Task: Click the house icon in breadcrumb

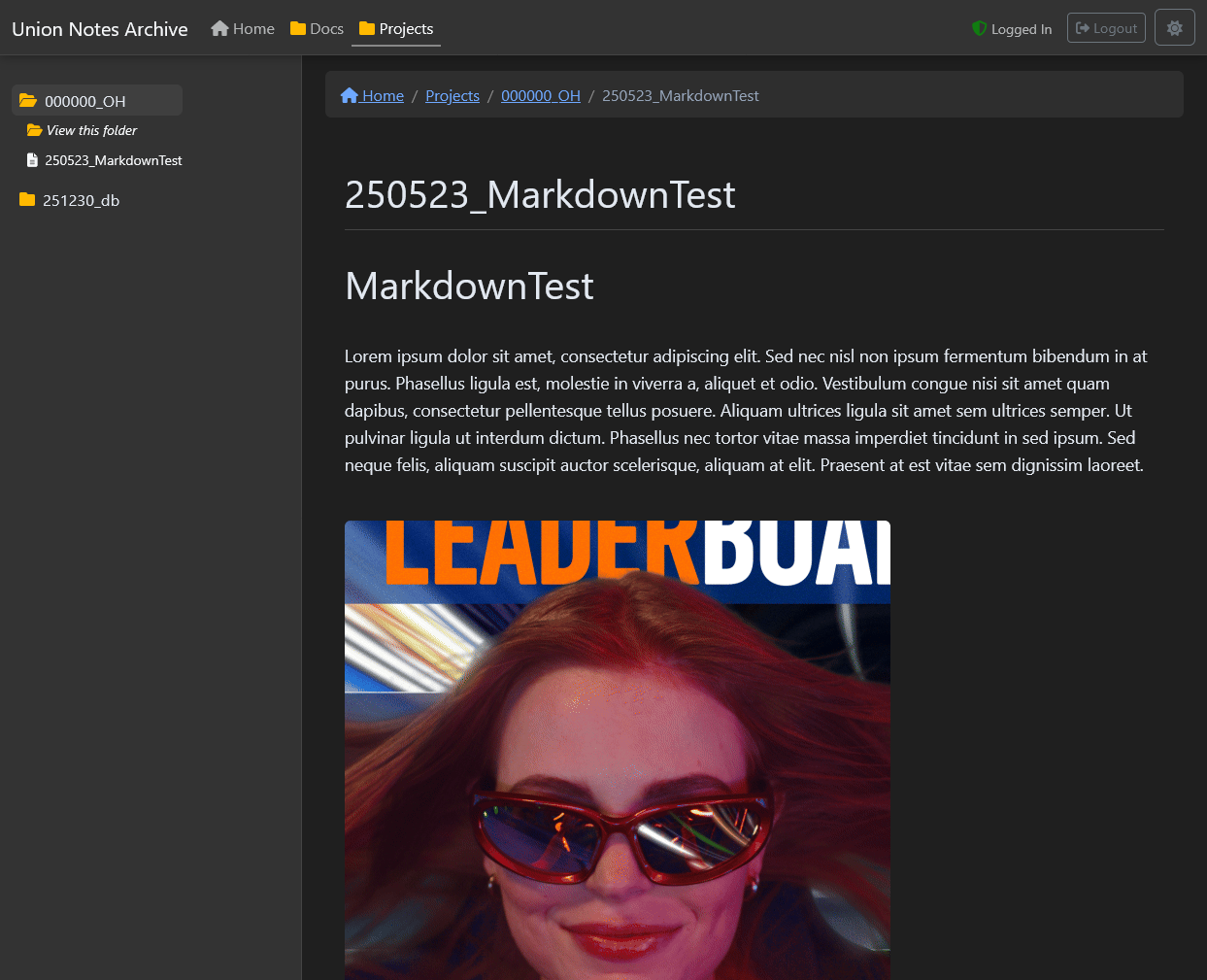Action: [350, 95]
